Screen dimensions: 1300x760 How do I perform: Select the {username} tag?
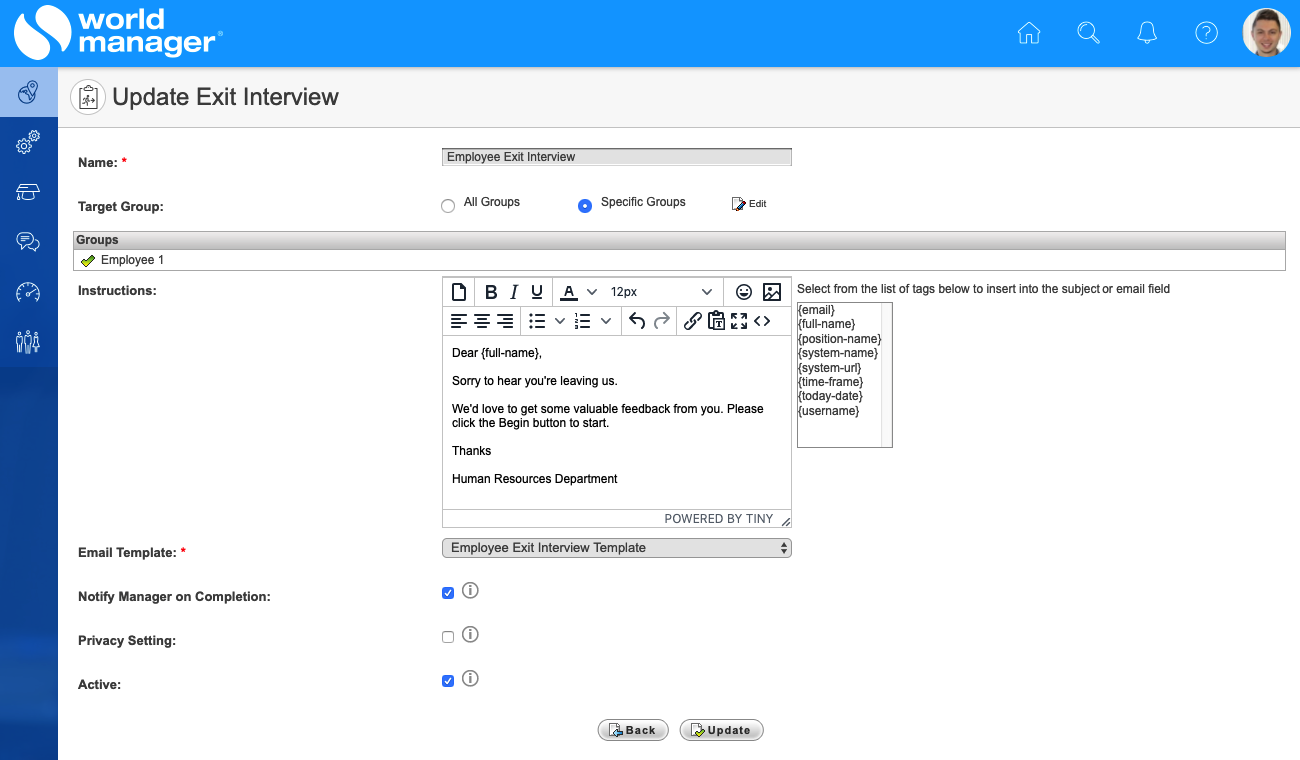tap(828, 411)
